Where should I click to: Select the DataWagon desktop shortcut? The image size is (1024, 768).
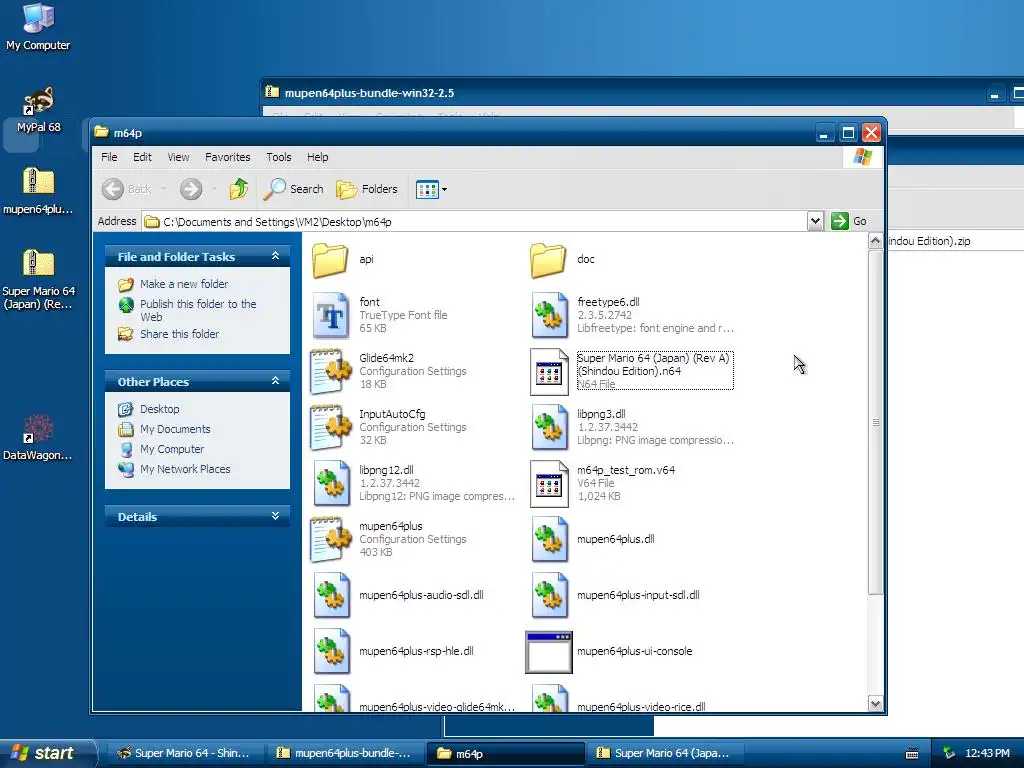[38, 438]
